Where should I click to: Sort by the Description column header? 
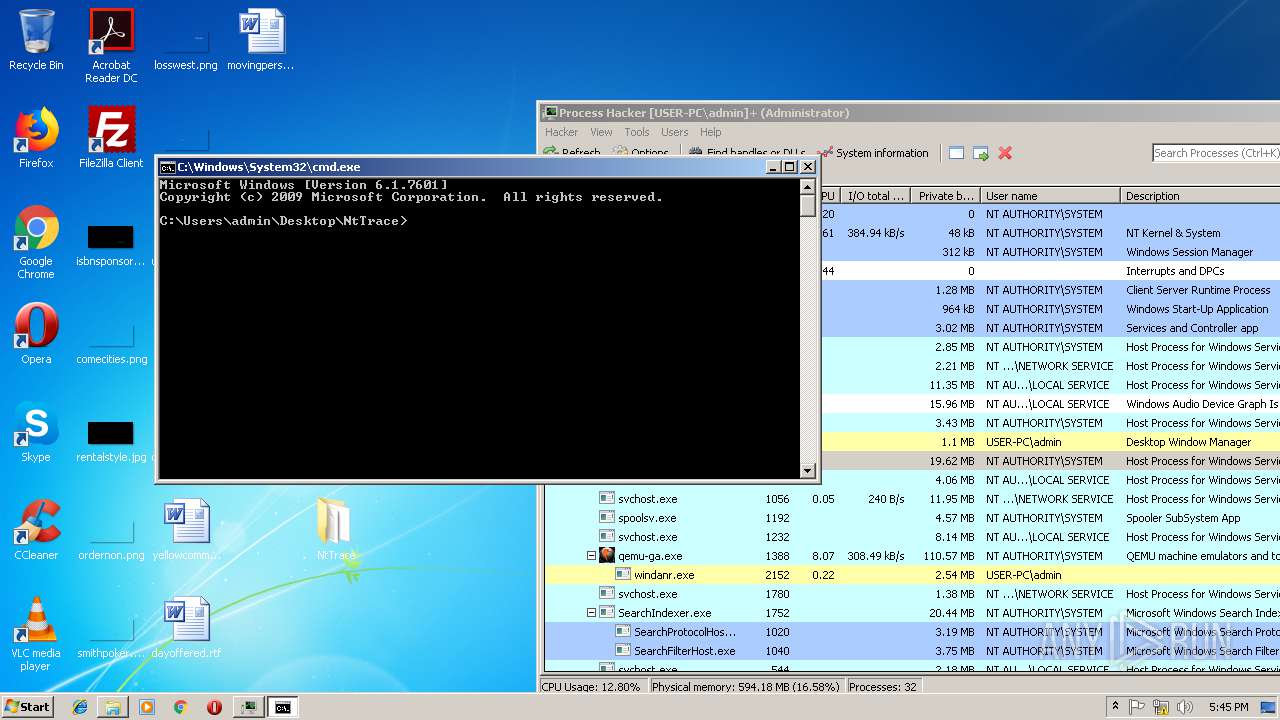coord(1200,196)
